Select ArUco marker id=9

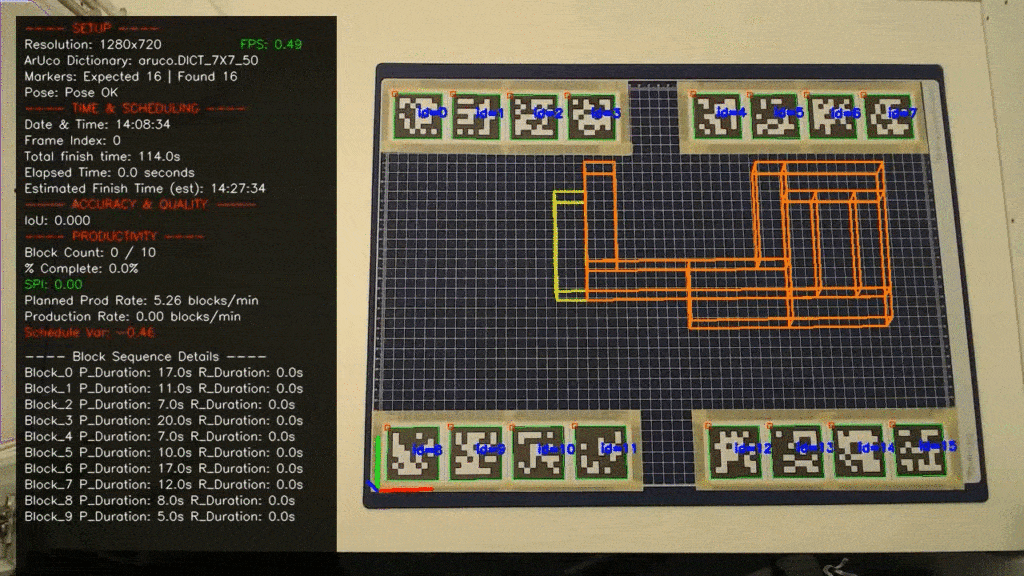[476, 452]
